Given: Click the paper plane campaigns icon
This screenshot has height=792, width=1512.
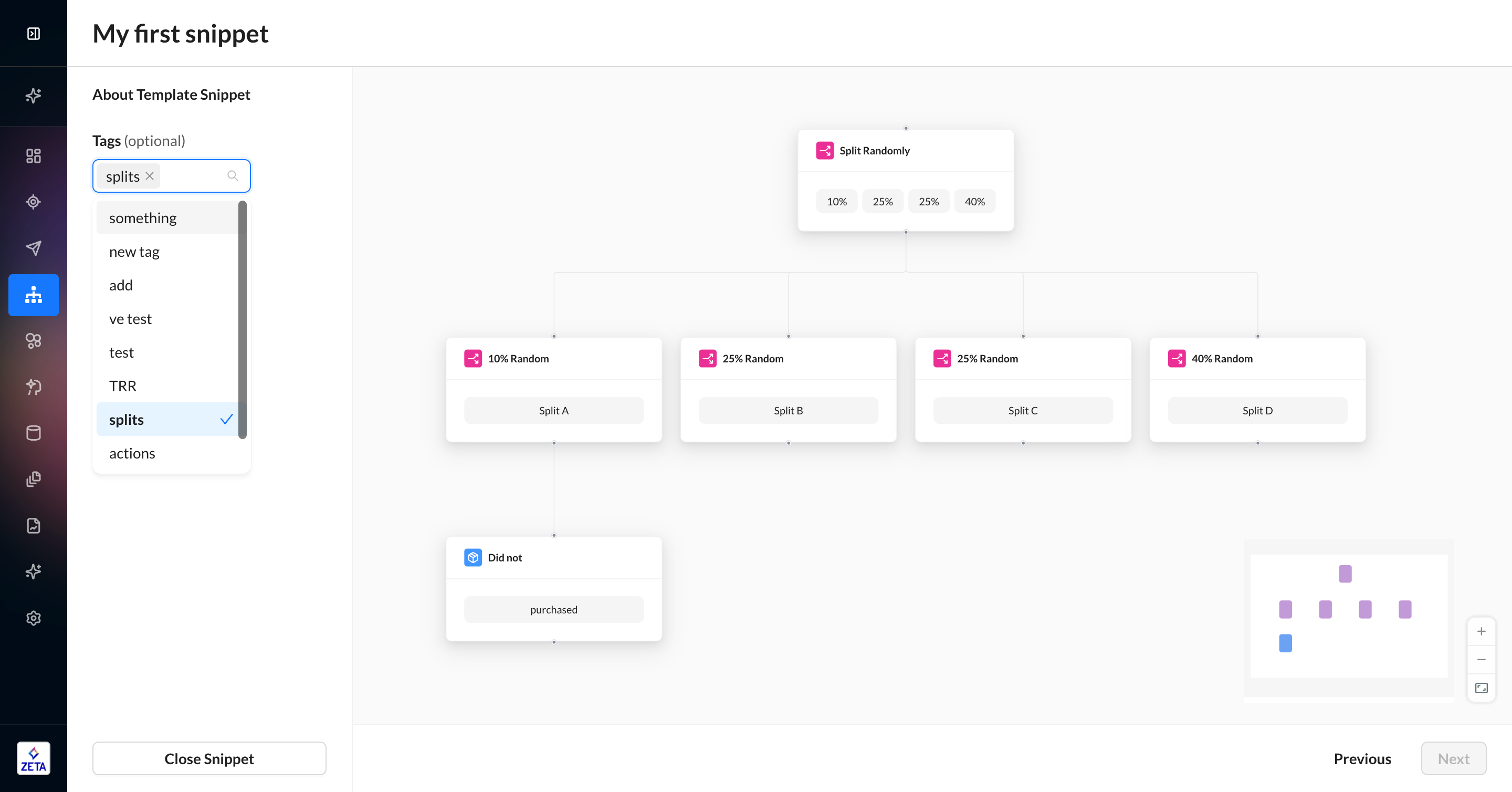Looking at the screenshot, I should click(x=34, y=248).
